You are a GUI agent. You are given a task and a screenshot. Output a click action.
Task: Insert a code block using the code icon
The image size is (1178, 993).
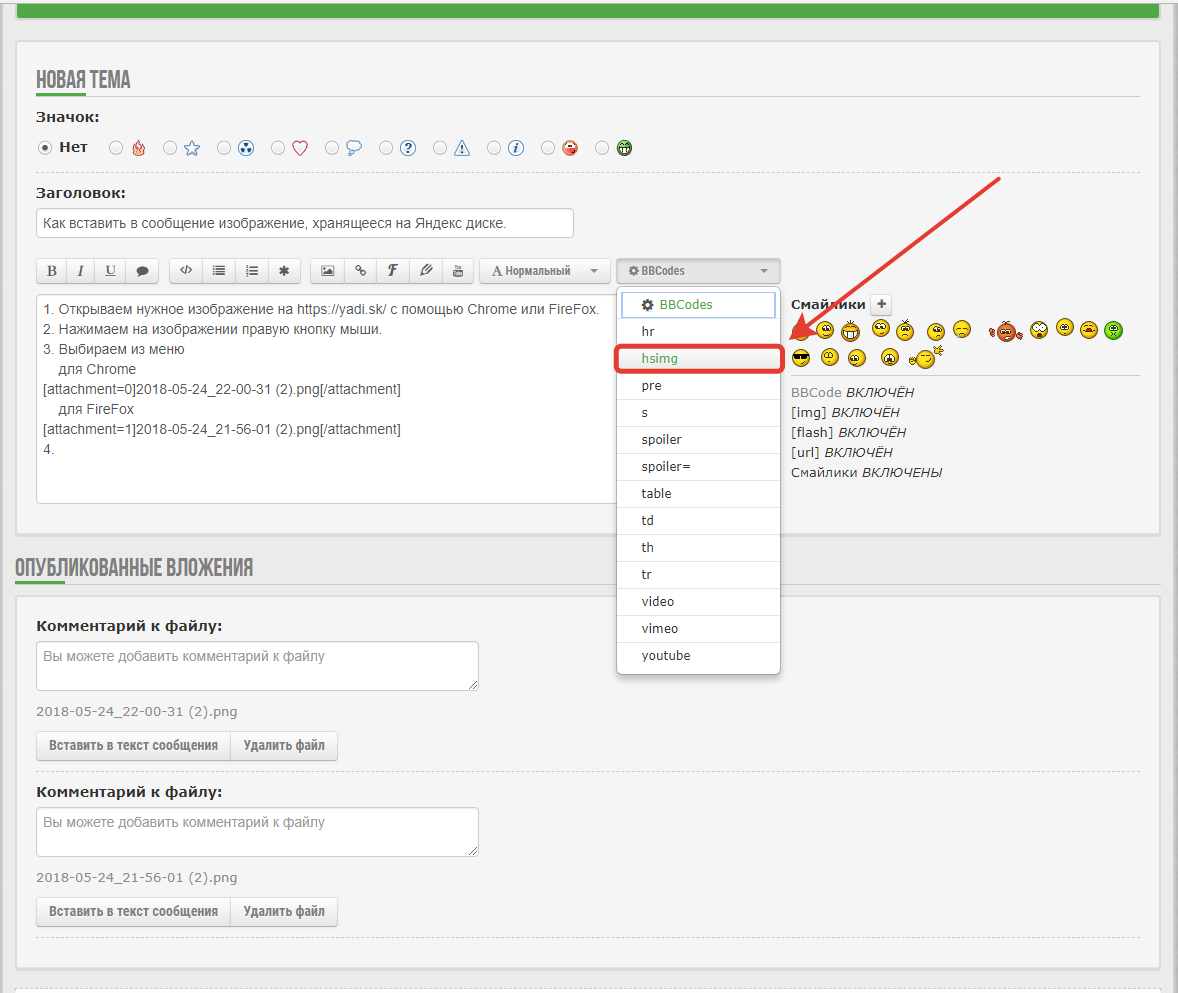coord(186,271)
